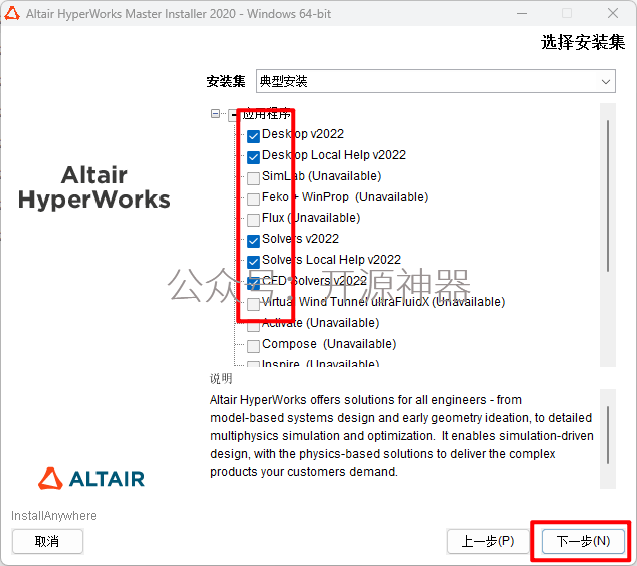Image resolution: width=637 pixels, height=566 pixels.
Task: Open the 典型安装 install set dropdown
Action: [x=436, y=81]
